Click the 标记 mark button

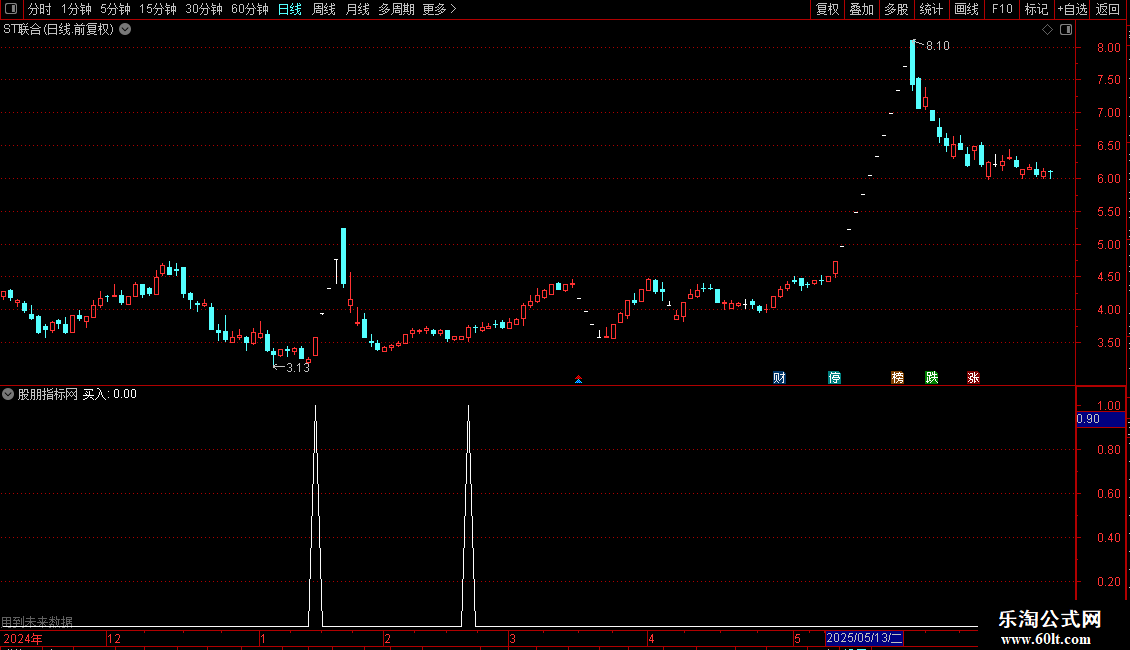(1036, 9)
